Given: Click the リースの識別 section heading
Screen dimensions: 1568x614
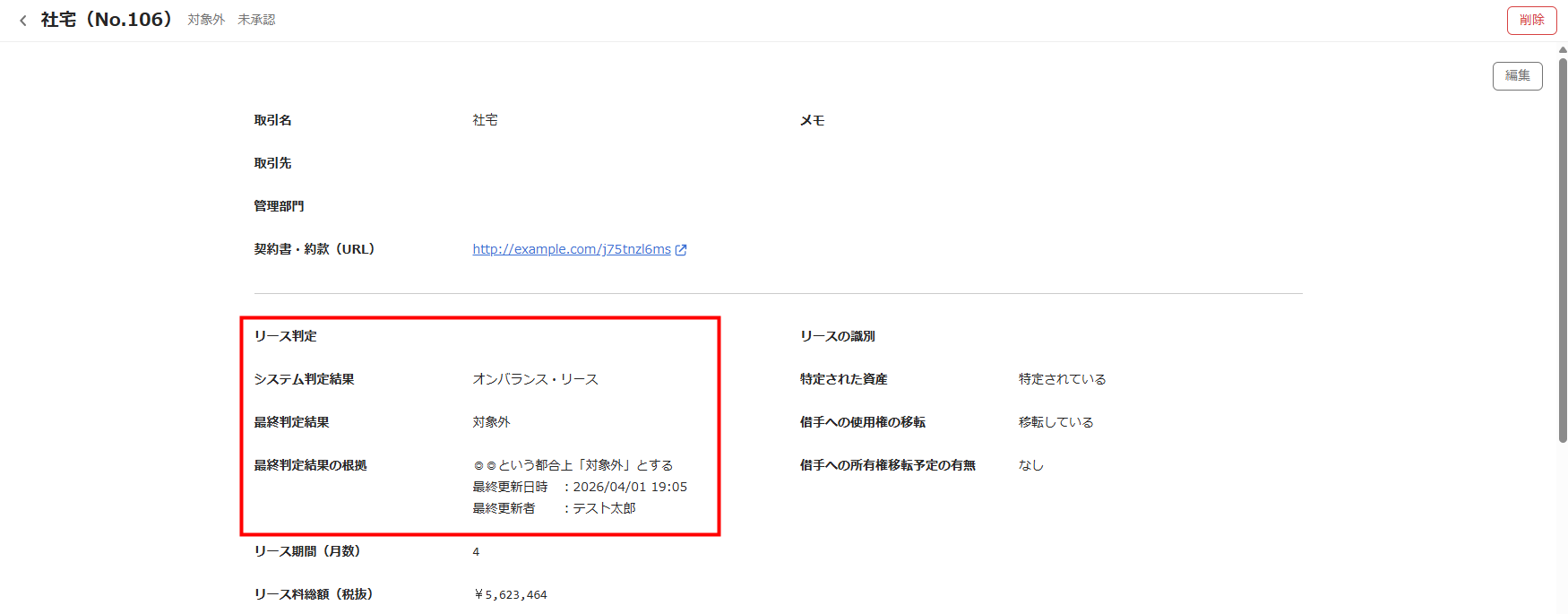Looking at the screenshot, I should [x=837, y=336].
